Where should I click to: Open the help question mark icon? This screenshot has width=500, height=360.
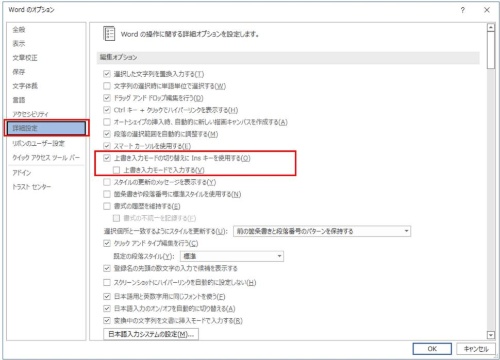point(463,10)
